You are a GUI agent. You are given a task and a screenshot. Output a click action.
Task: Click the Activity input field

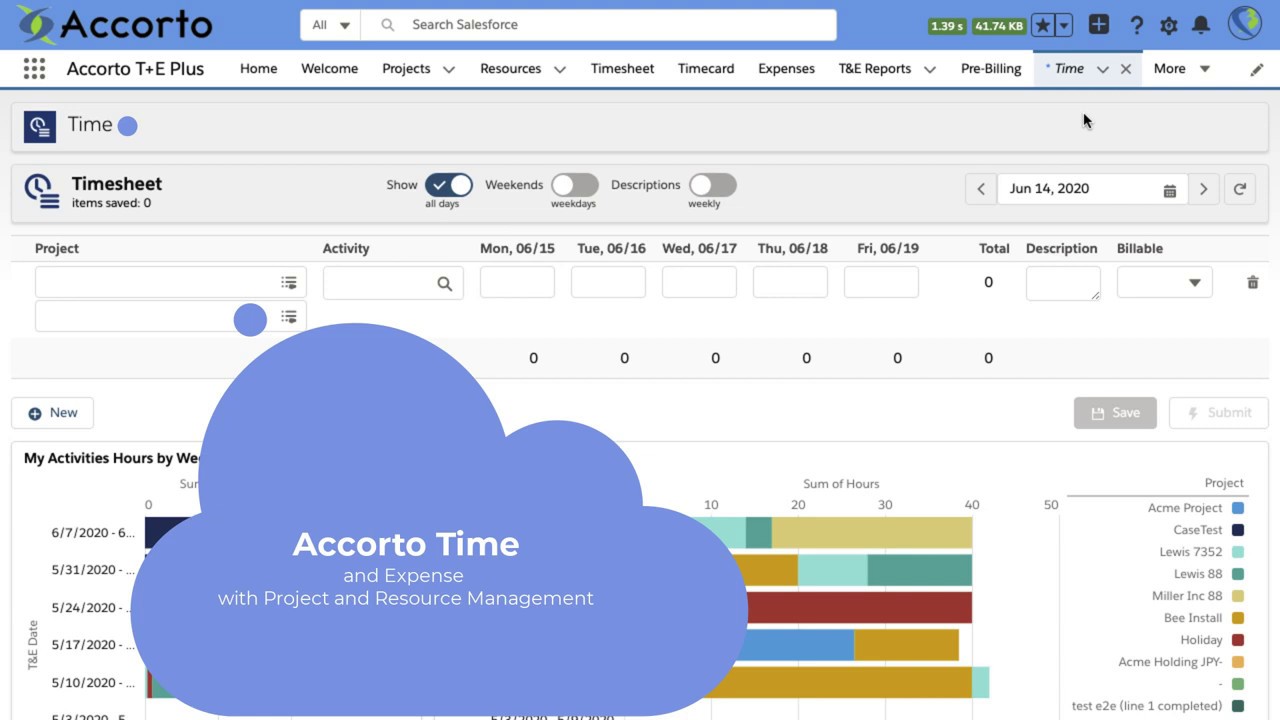(393, 283)
